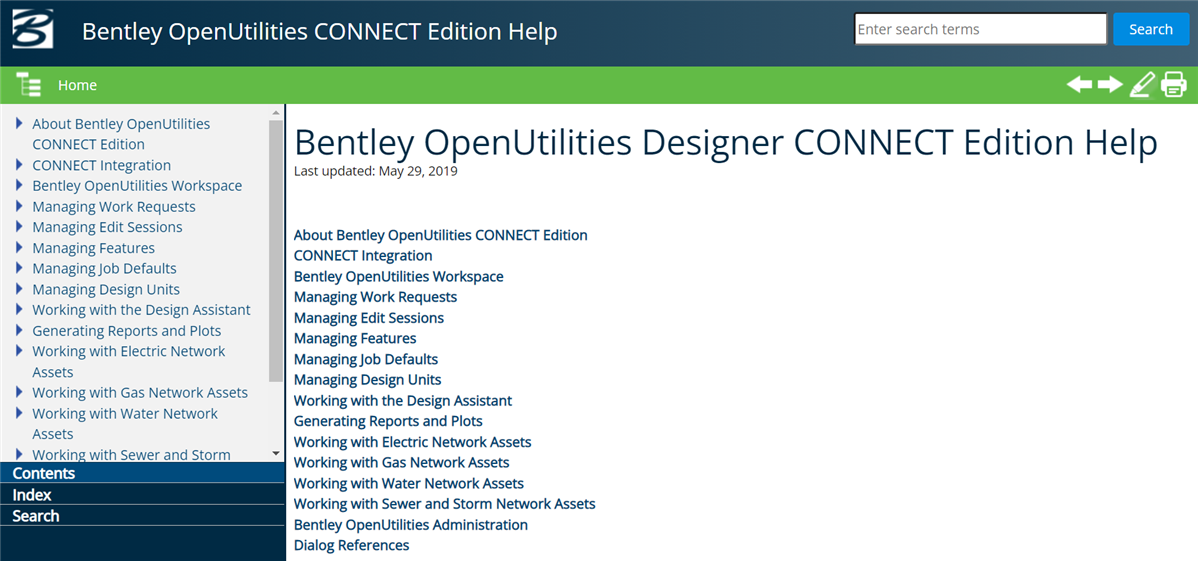The height and width of the screenshot is (561, 1198).
Task: Open Working with Gas Network Assets link
Action: pos(402,463)
